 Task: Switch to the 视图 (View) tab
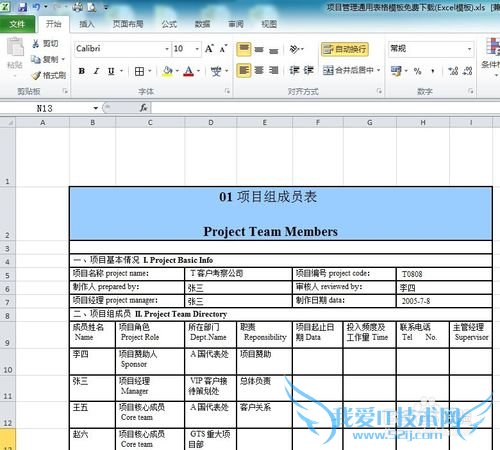click(269, 24)
